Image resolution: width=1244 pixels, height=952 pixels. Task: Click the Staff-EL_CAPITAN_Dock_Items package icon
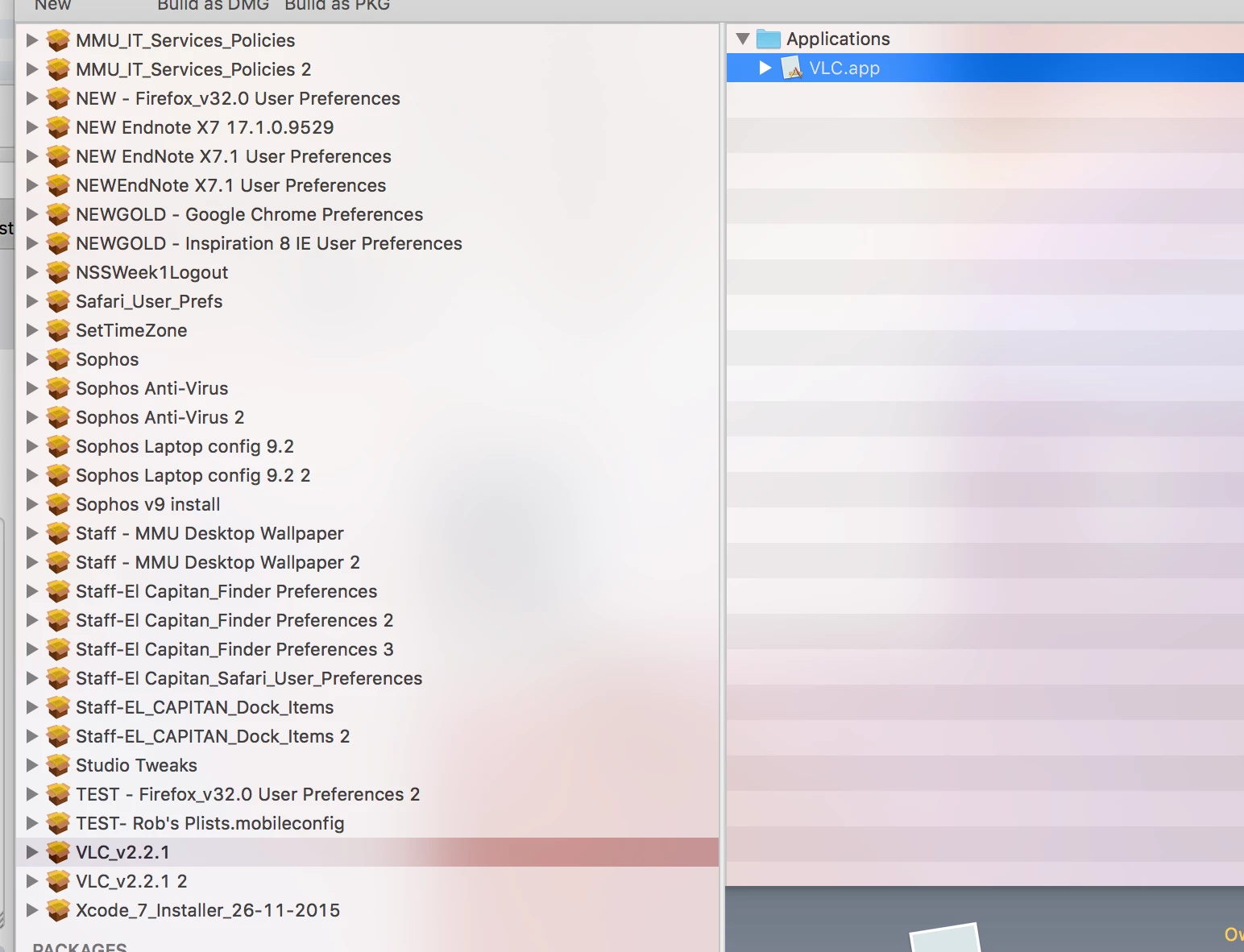[x=58, y=707]
